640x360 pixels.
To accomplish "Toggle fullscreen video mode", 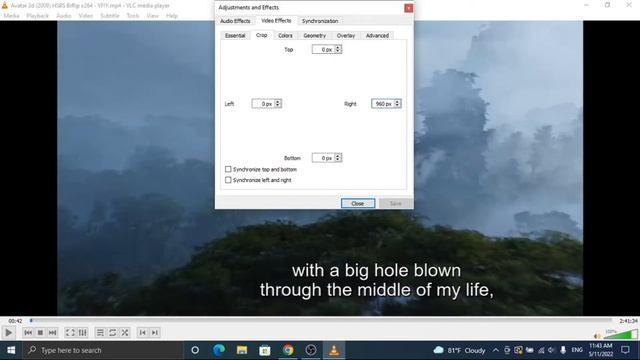I will tap(70, 333).
